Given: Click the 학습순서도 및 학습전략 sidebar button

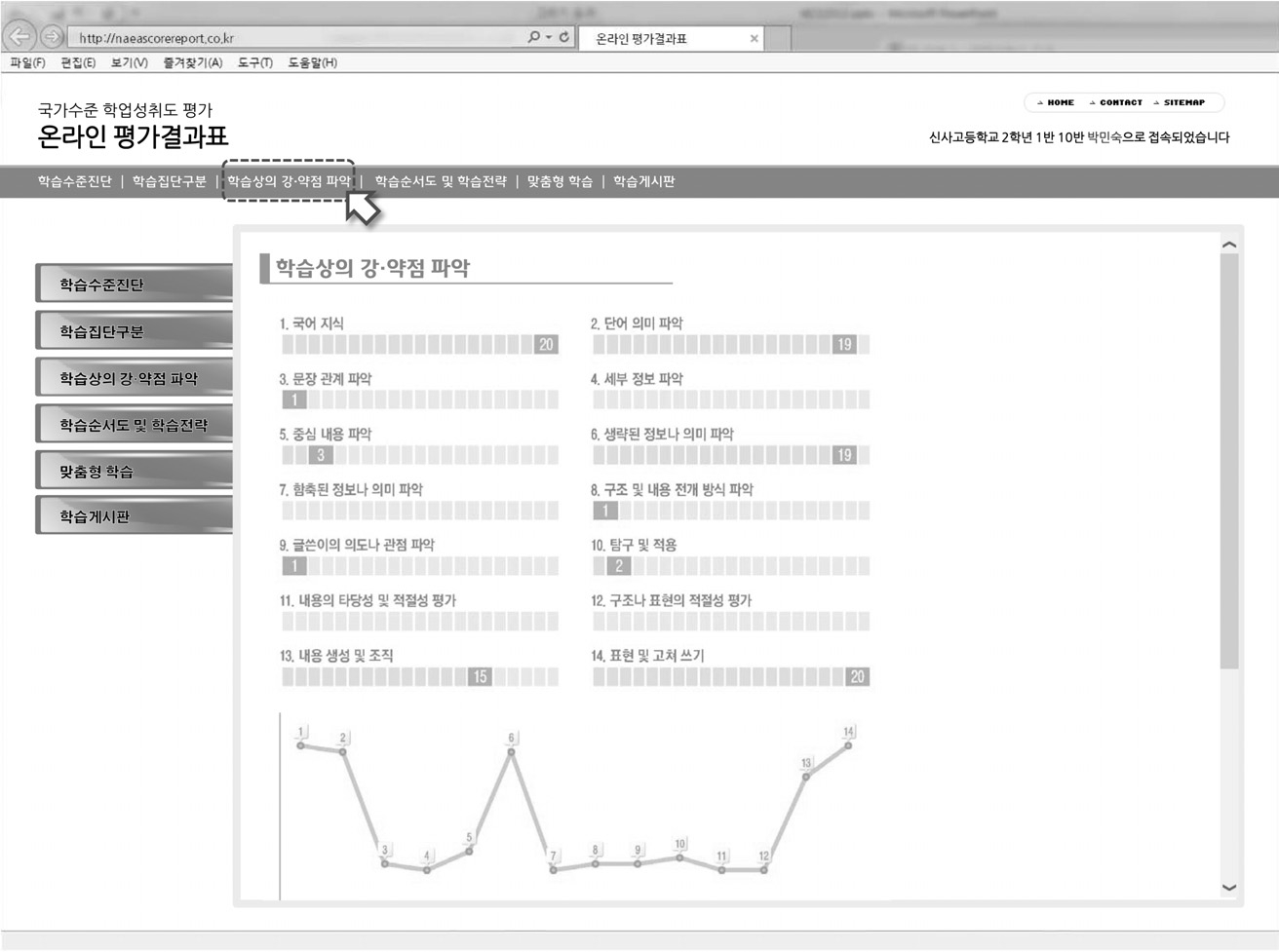Looking at the screenshot, I should pyautogui.click(x=135, y=424).
